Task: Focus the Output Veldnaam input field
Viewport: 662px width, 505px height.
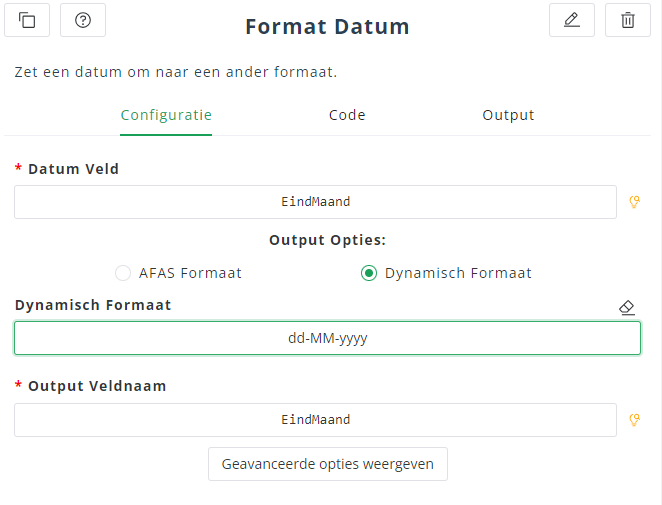Action: tap(315, 420)
